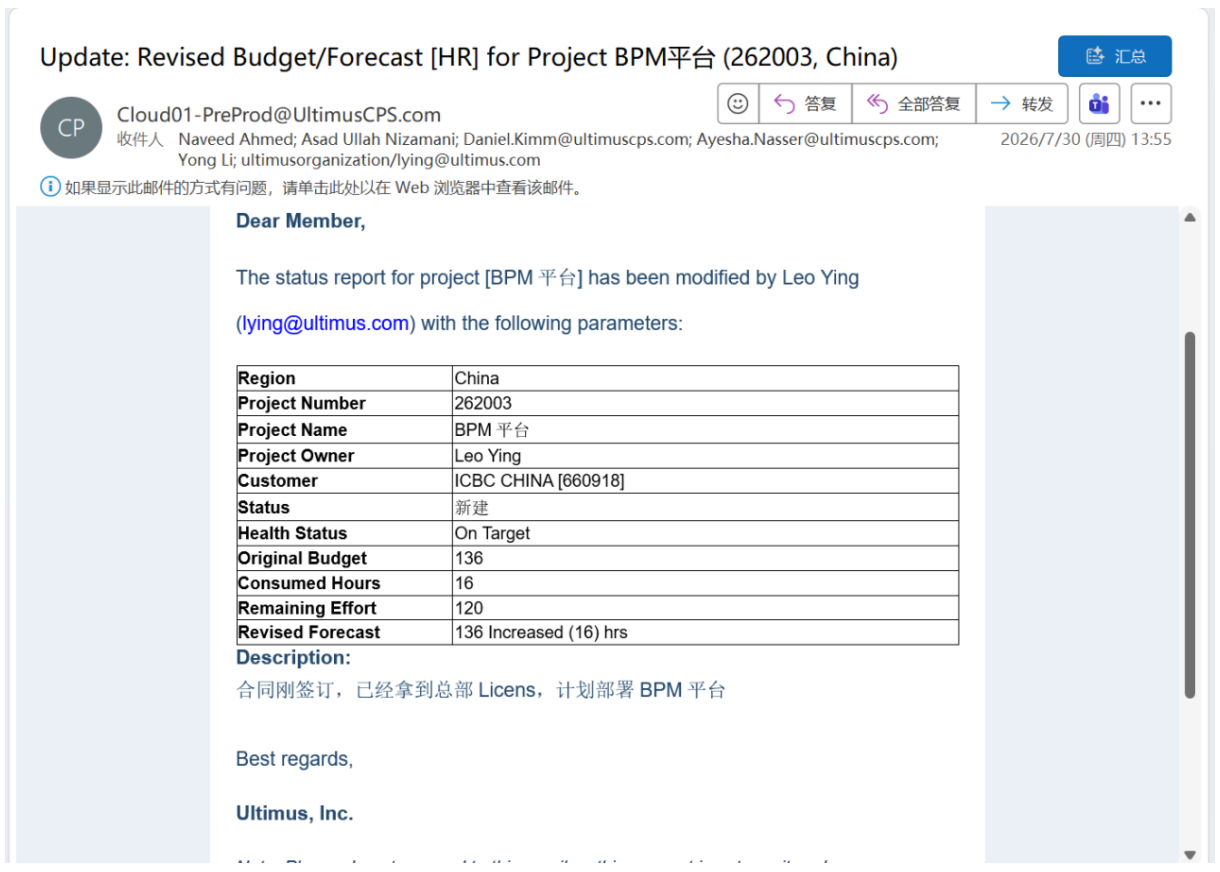
Task: Click the Best regards, line
Action: (295, 759)
